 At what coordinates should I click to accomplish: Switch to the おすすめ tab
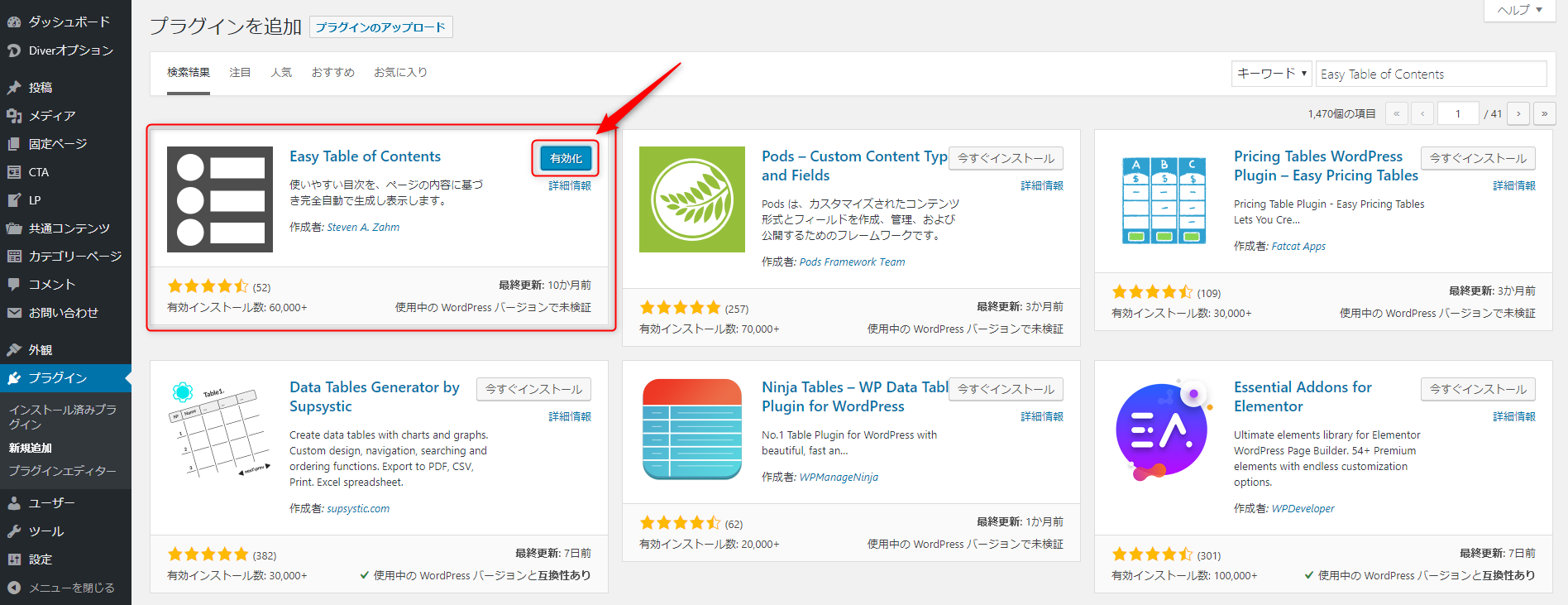332,73
